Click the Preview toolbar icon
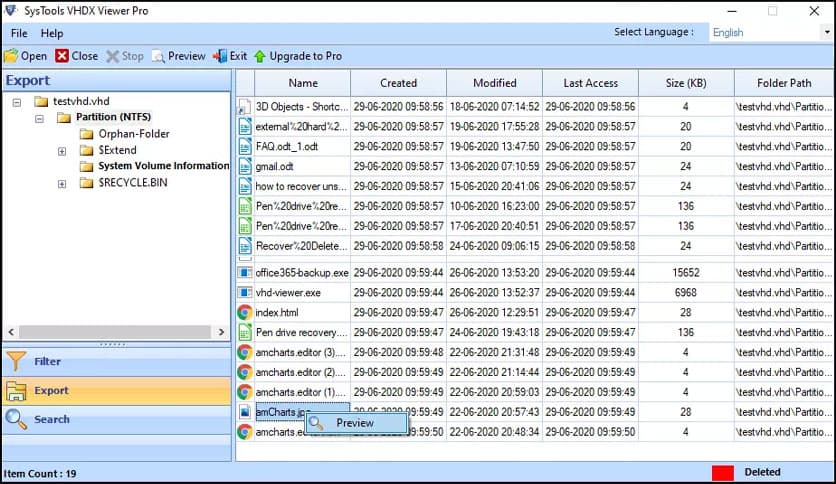Image resolution: width=836 pixels, height=484 pixels. coord(158,56)
